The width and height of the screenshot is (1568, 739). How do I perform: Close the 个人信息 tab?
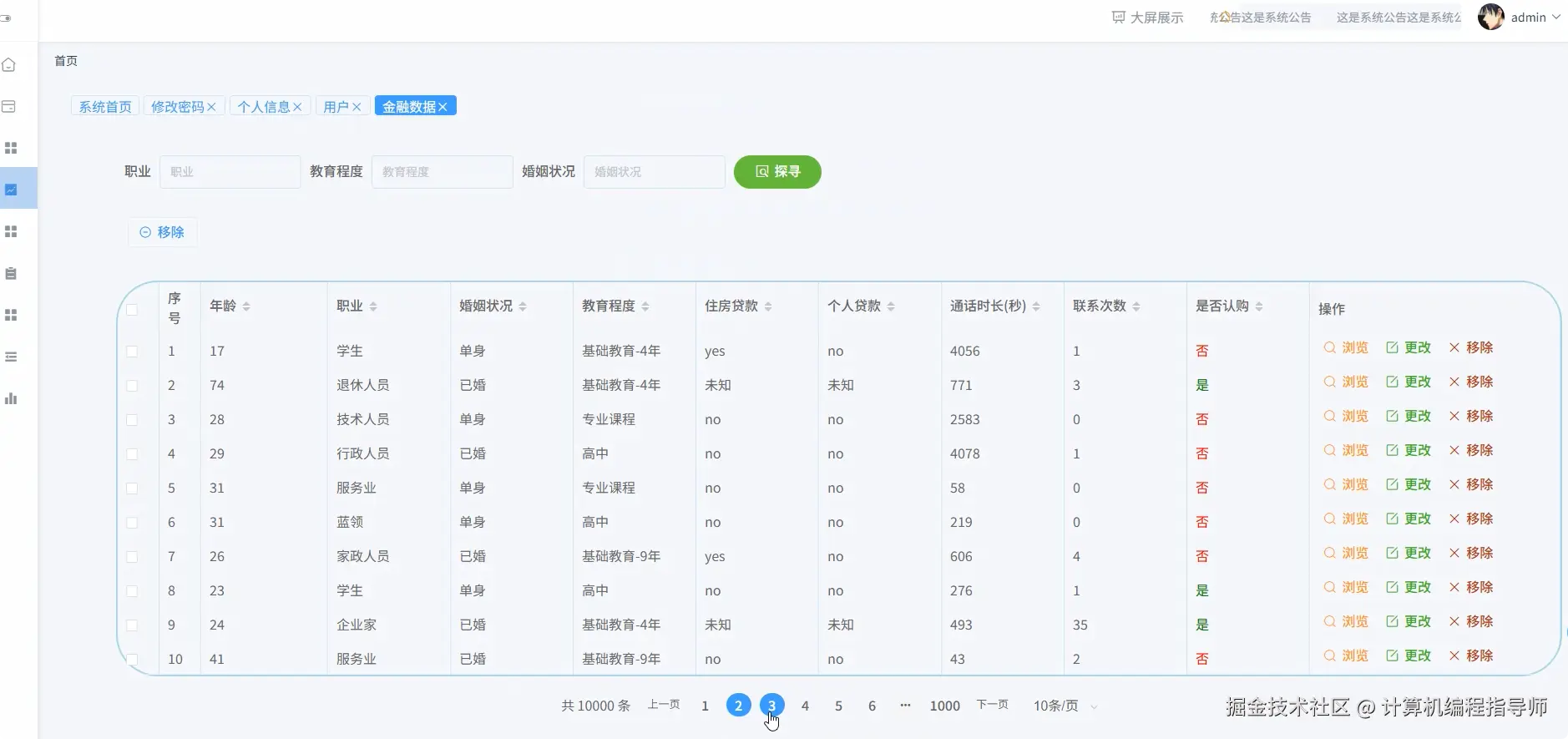tap(297, 107)
